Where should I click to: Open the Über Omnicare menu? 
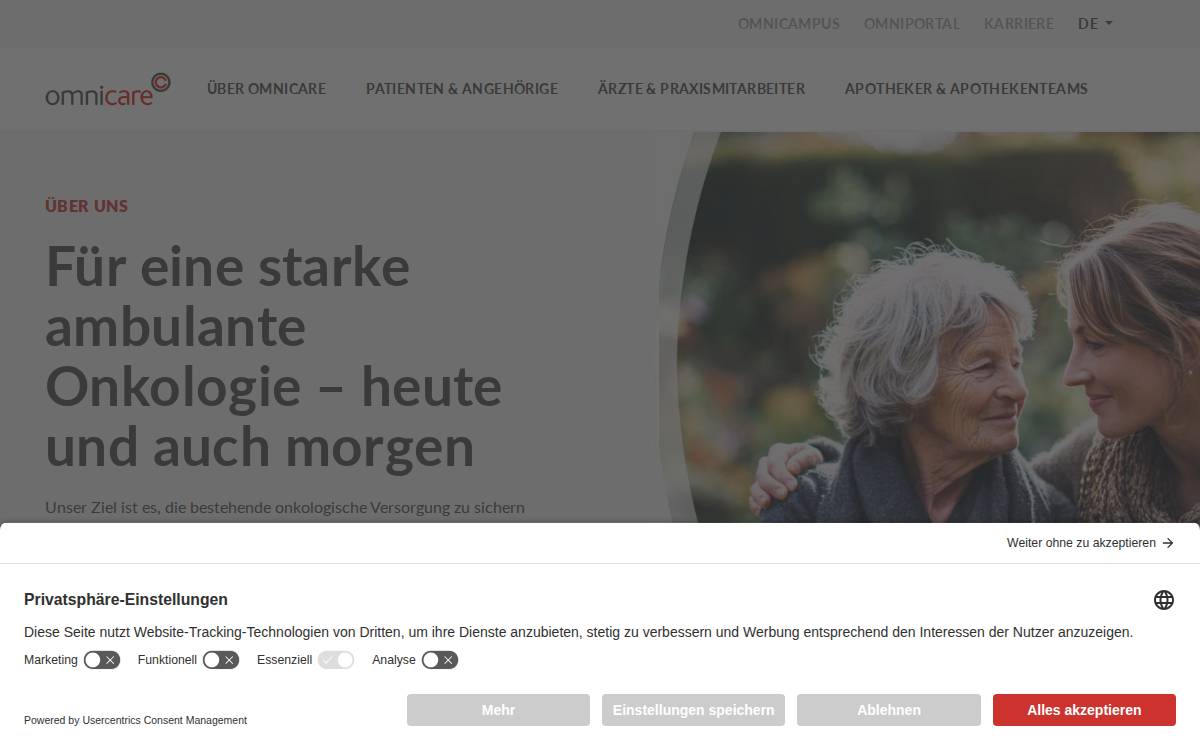click(x=267, y=88)
